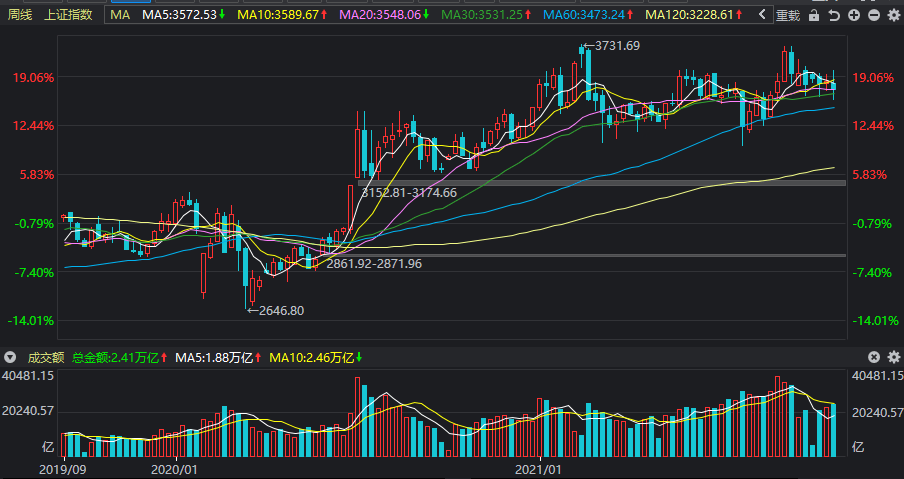Zoom in with the plus icon

[853, 16]
